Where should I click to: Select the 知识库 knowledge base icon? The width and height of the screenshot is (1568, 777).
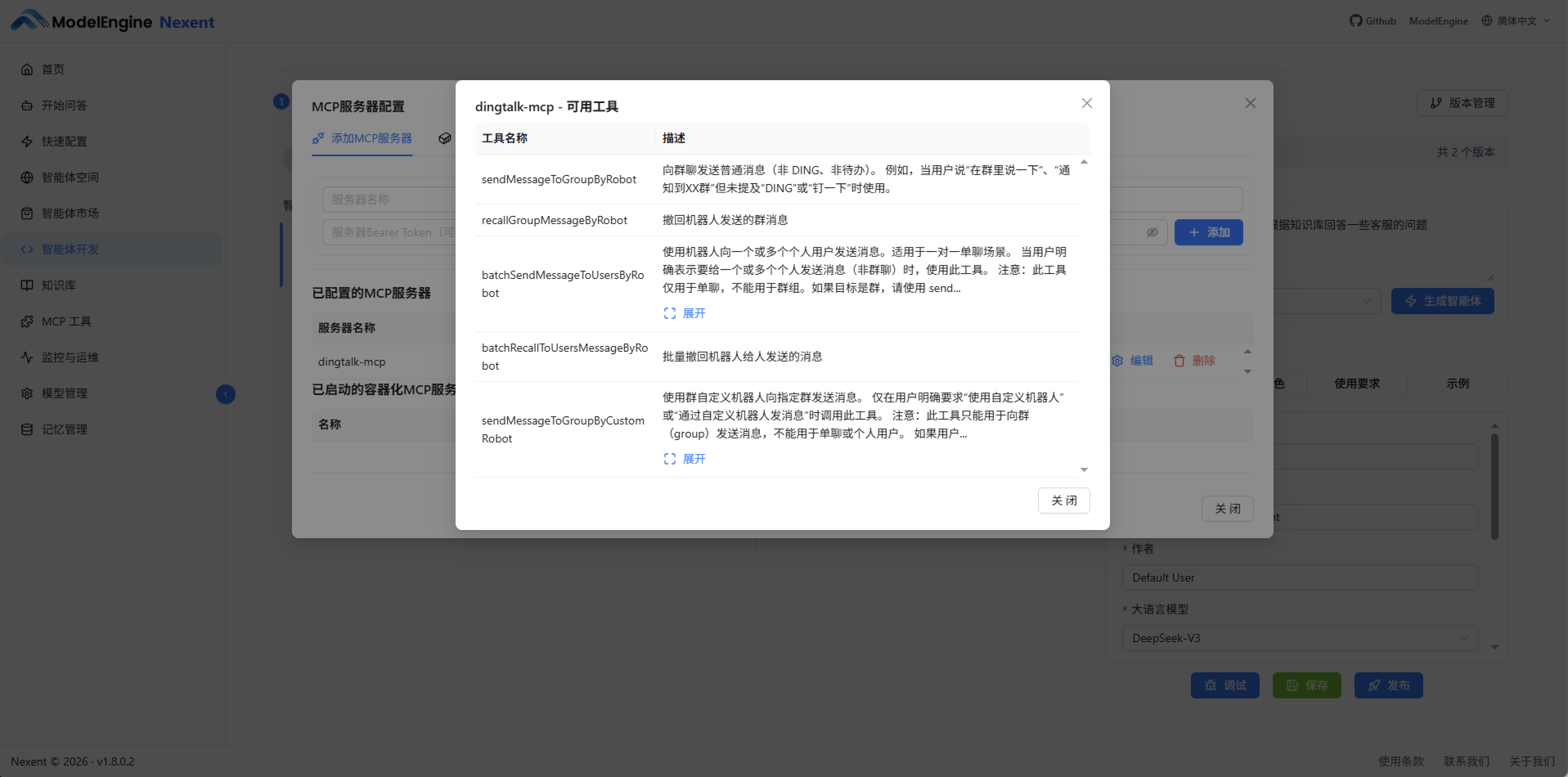(27, 285)
